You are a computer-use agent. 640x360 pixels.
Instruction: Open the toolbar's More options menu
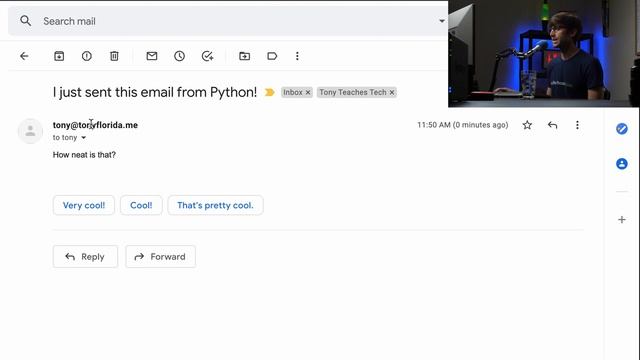point(297,56)
